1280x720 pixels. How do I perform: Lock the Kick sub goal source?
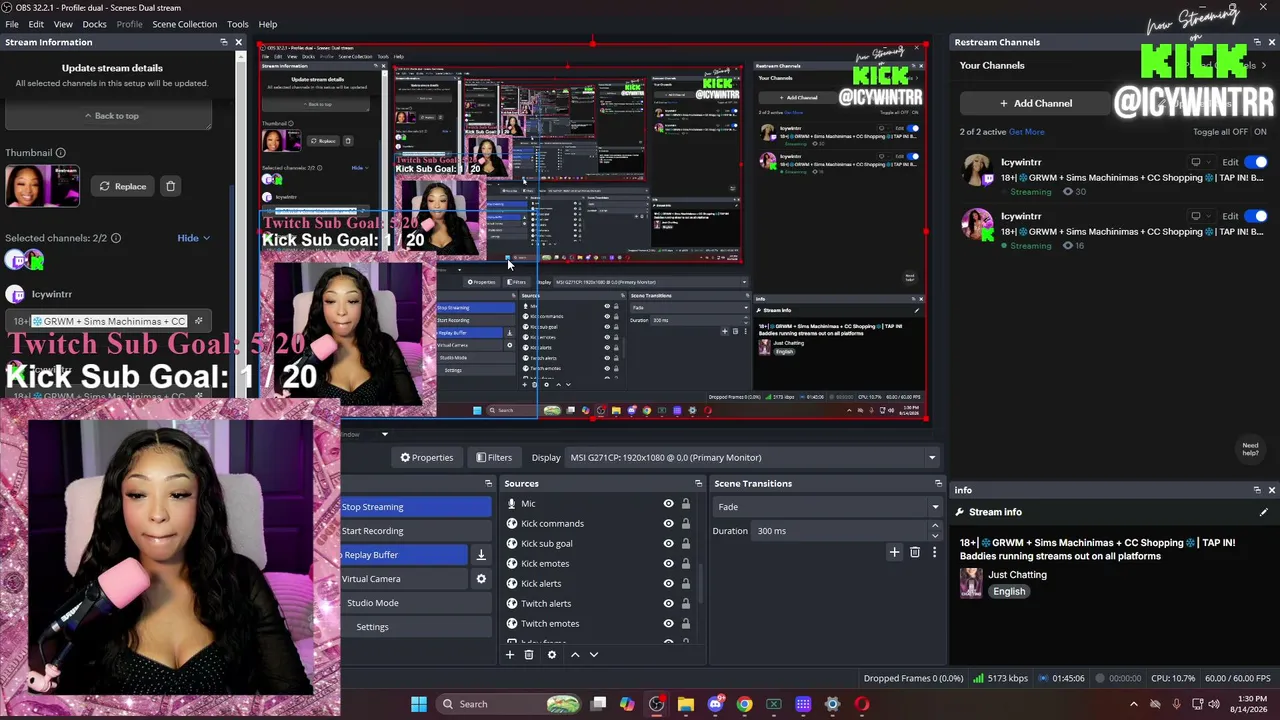[x=685, y=544]
